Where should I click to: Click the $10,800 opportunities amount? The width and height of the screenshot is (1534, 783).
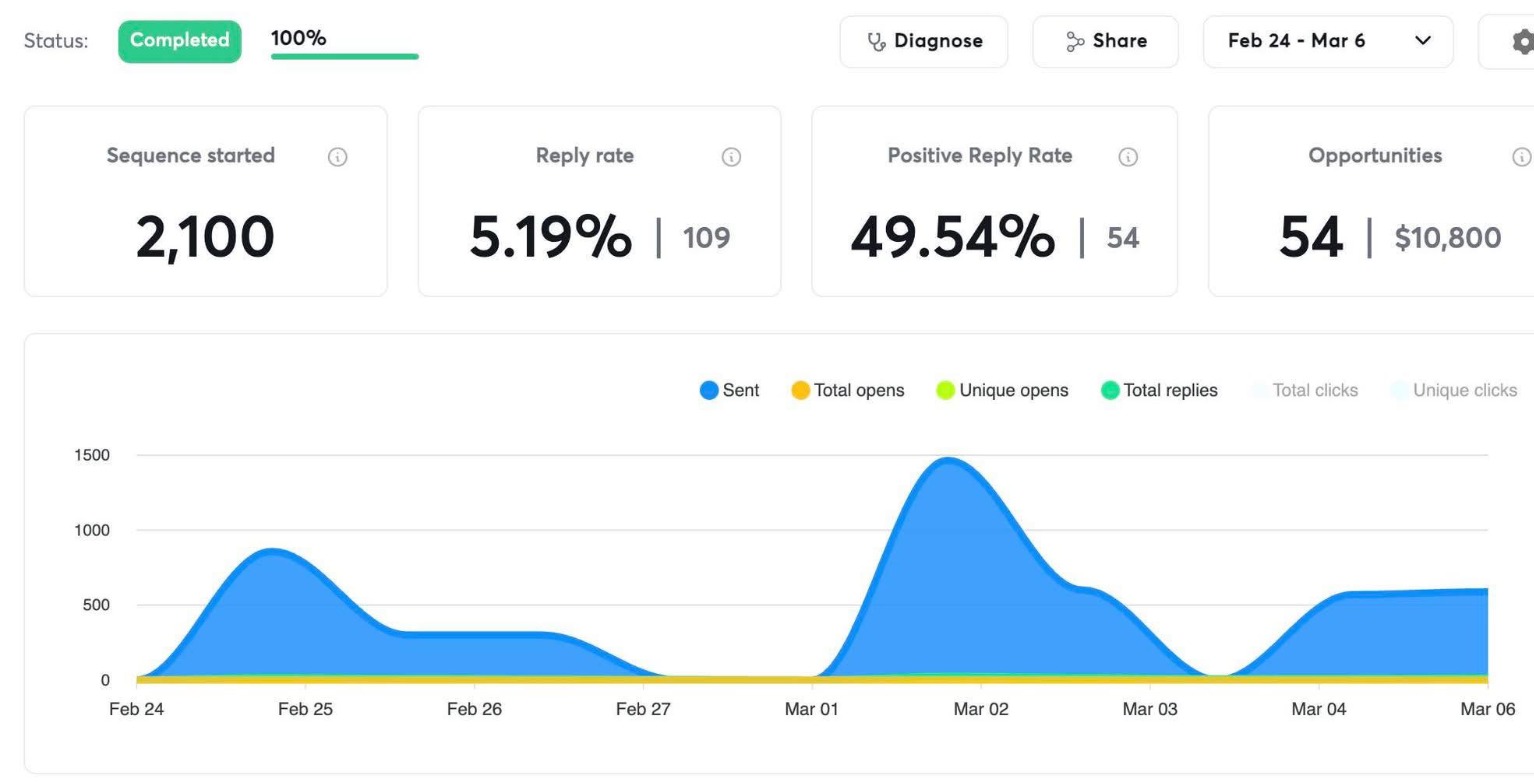pyautogui.click(x=1447, y=238)
